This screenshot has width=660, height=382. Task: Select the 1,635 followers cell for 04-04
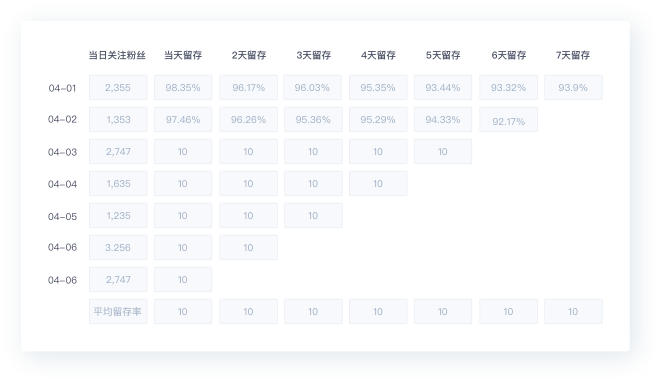pos(118,183)
